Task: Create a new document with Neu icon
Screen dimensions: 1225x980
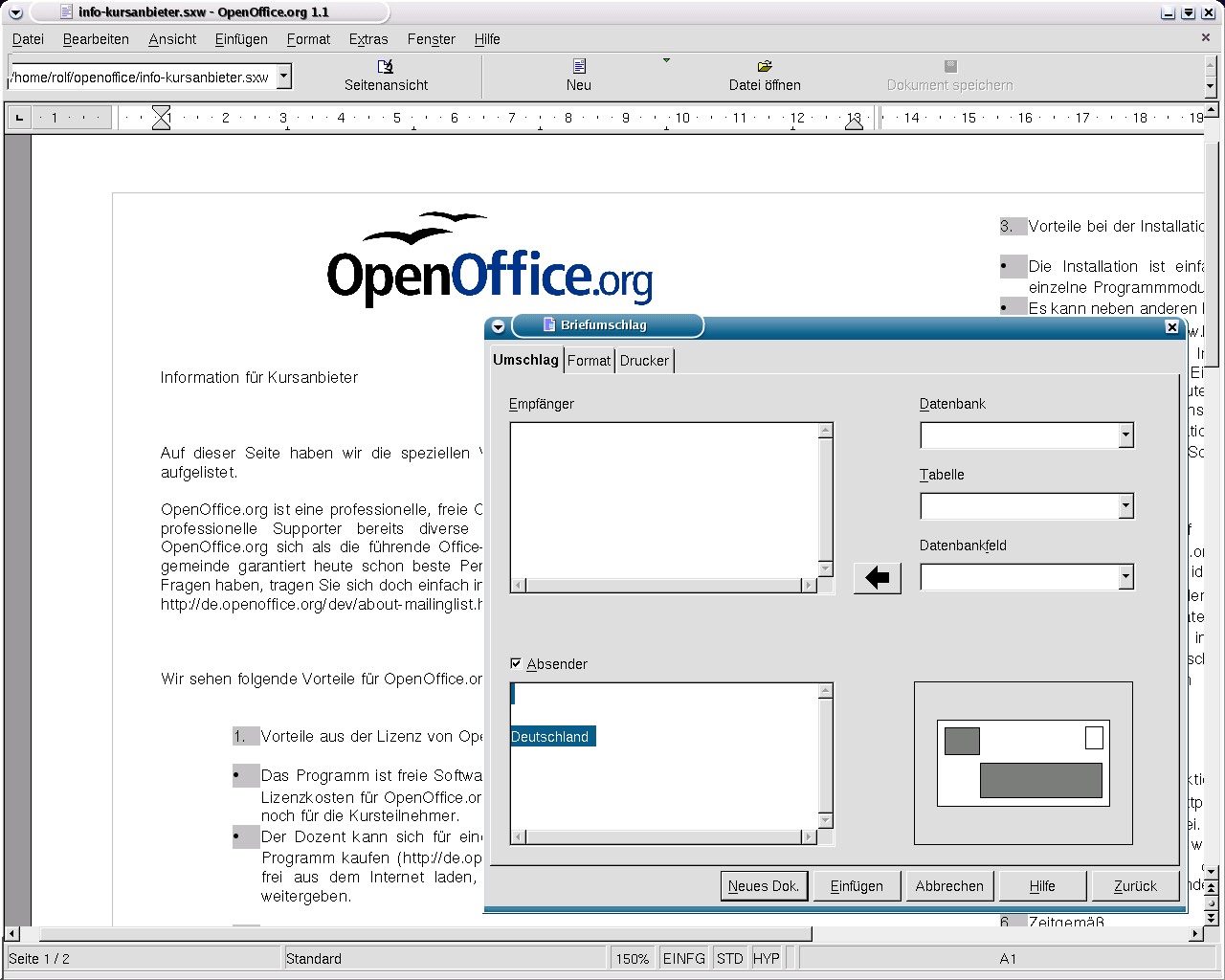Action: pos(579,67)
